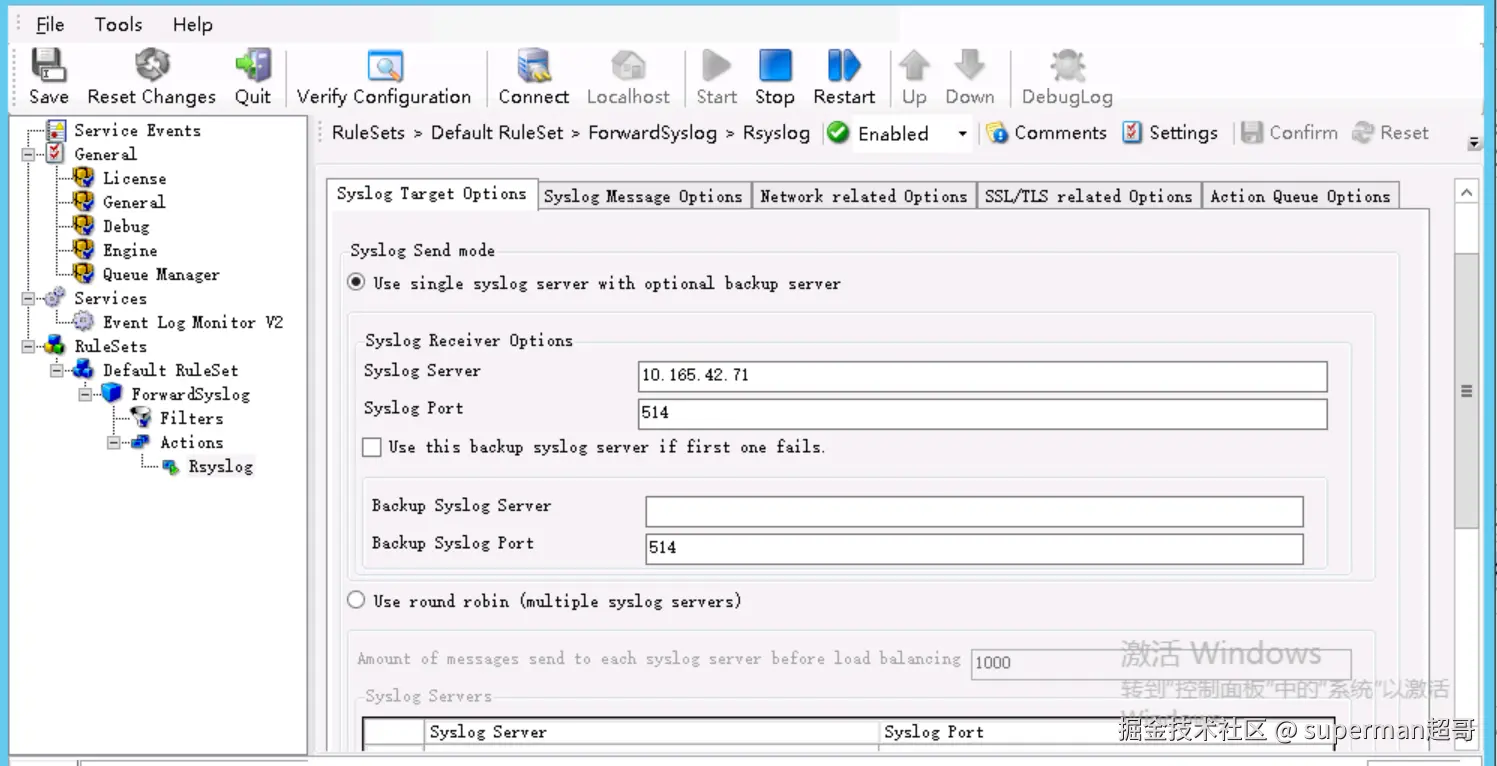Viewport: 1497px width, 766px height.
Task: Click the Down arrow toolbar icon
Action: (x=969, y=66)
